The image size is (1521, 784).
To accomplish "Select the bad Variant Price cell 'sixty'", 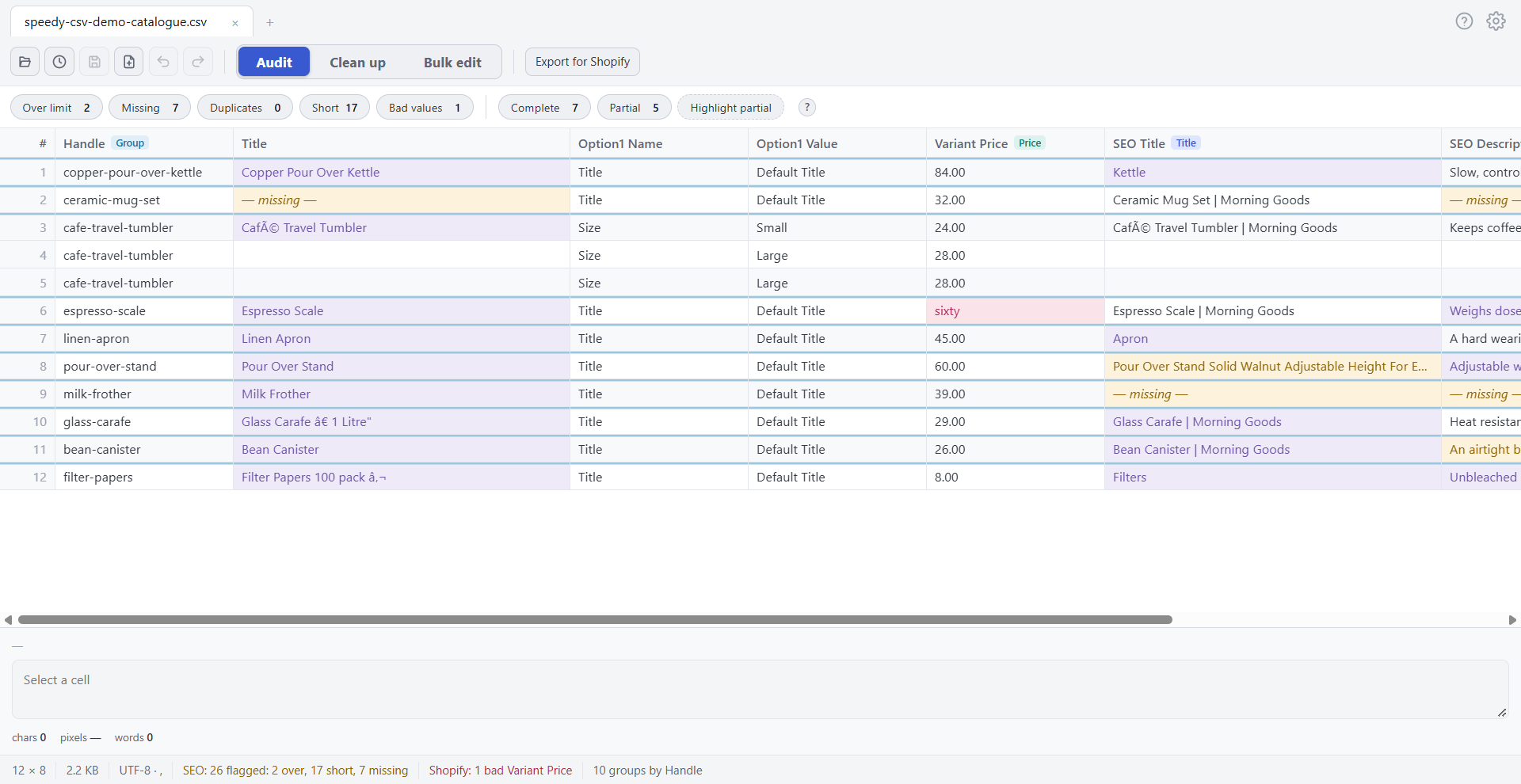I will pyautogui.click(x=1016, y=311).
